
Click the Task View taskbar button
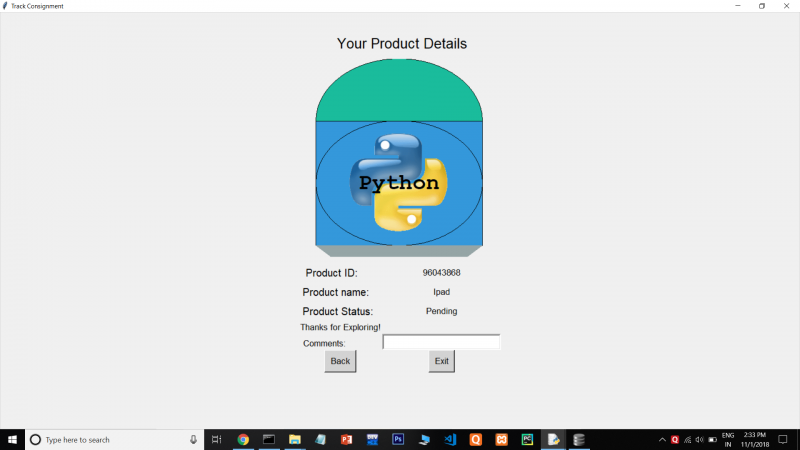[216, 439]
